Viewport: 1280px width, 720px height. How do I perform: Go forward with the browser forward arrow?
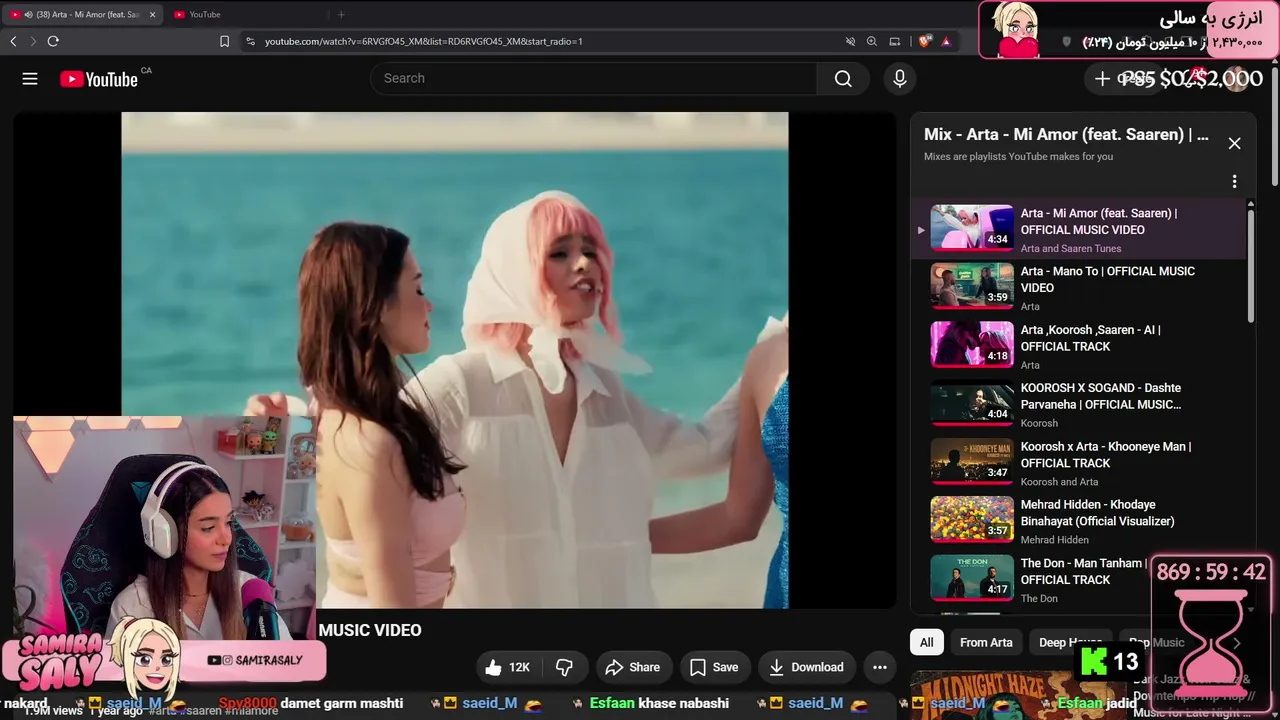32,41
